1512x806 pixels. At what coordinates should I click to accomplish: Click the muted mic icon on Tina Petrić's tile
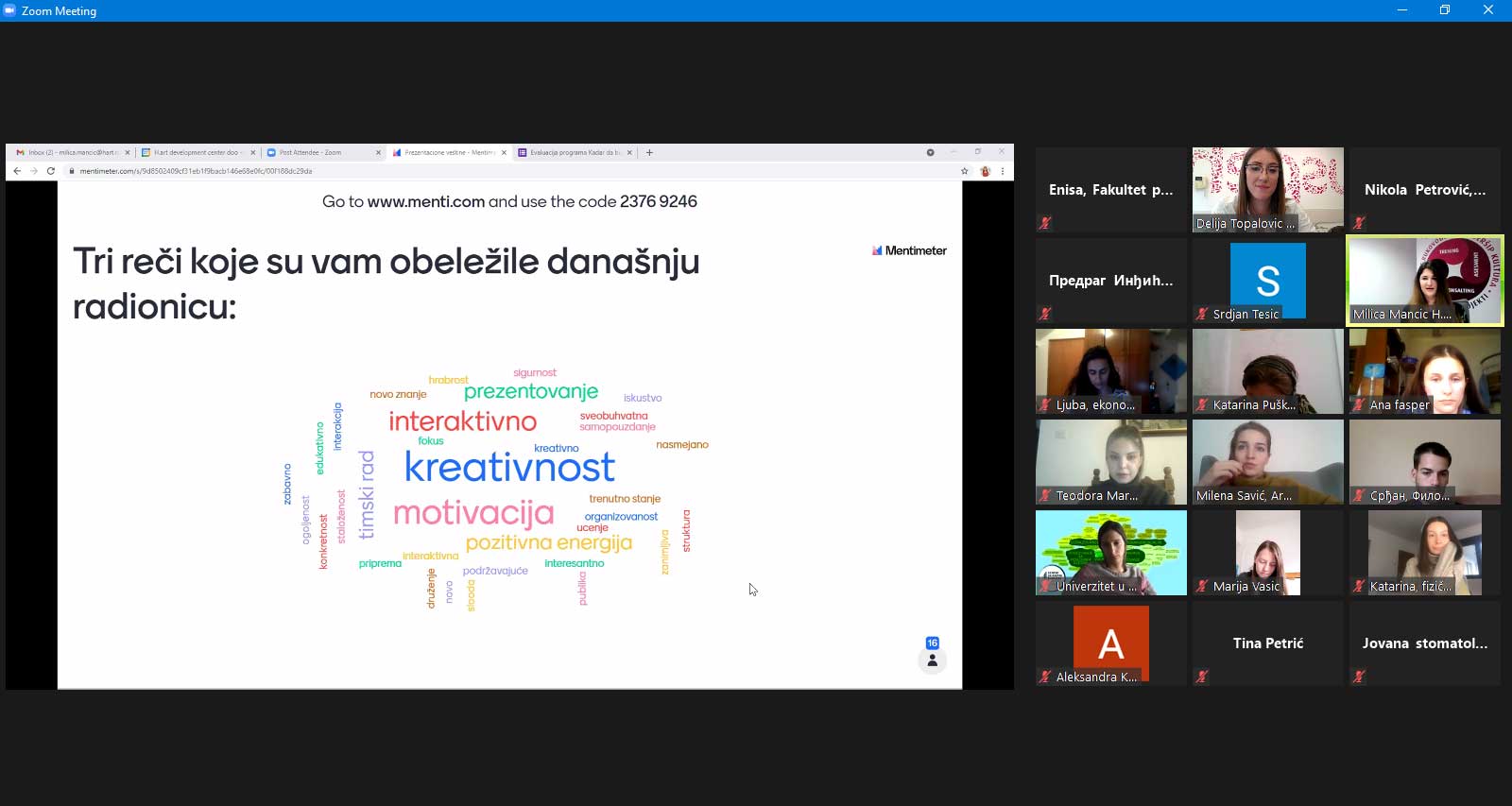point(1202,677)
